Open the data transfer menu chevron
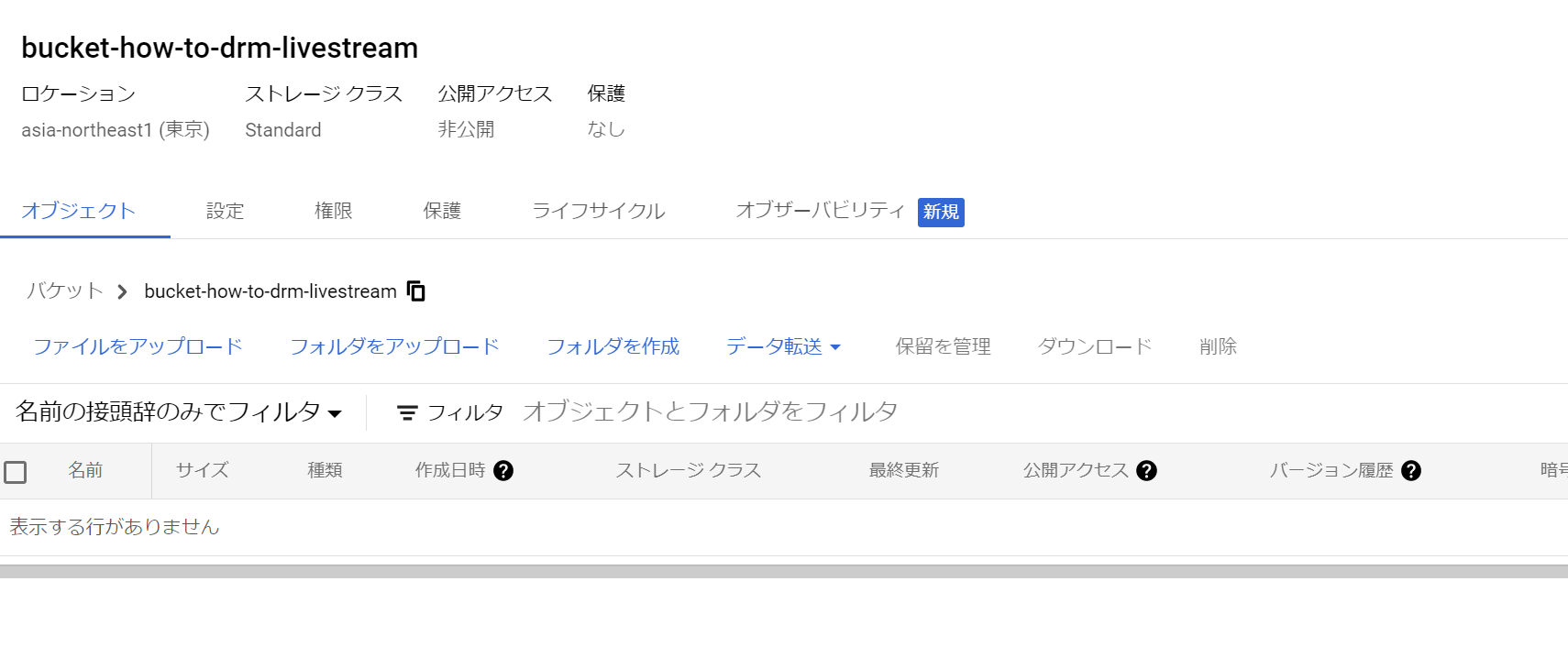Image resolution: width=1568 pixels, height=658 pixels. point(834,347)
